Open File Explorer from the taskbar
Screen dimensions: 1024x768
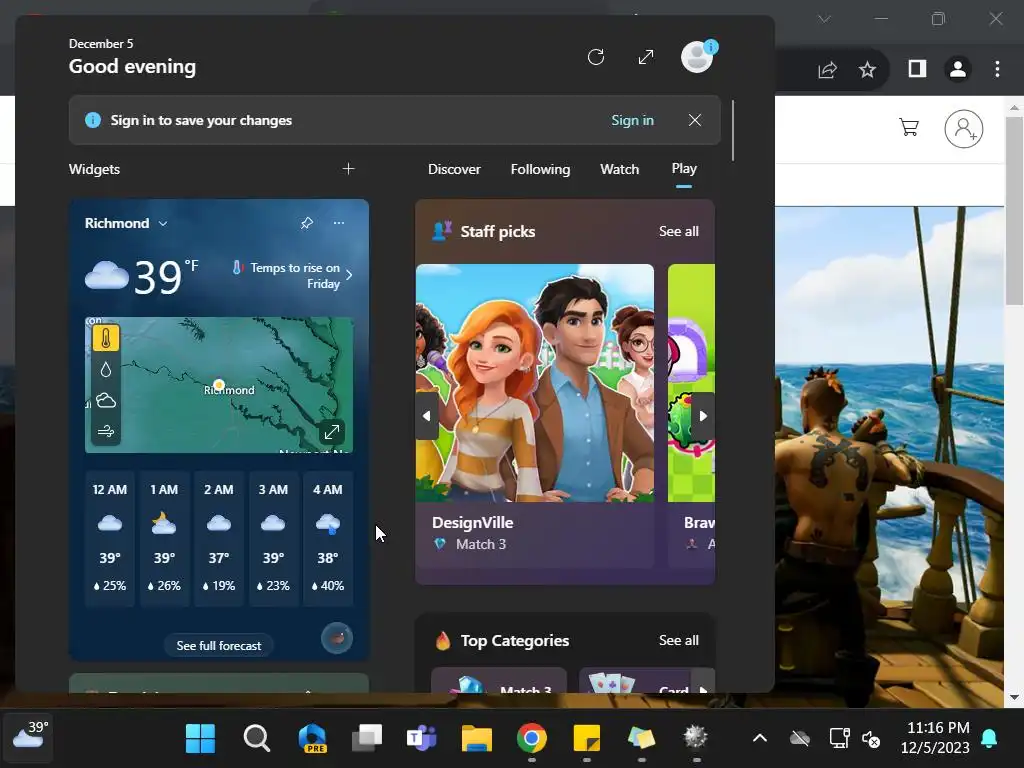click(477, 738)
